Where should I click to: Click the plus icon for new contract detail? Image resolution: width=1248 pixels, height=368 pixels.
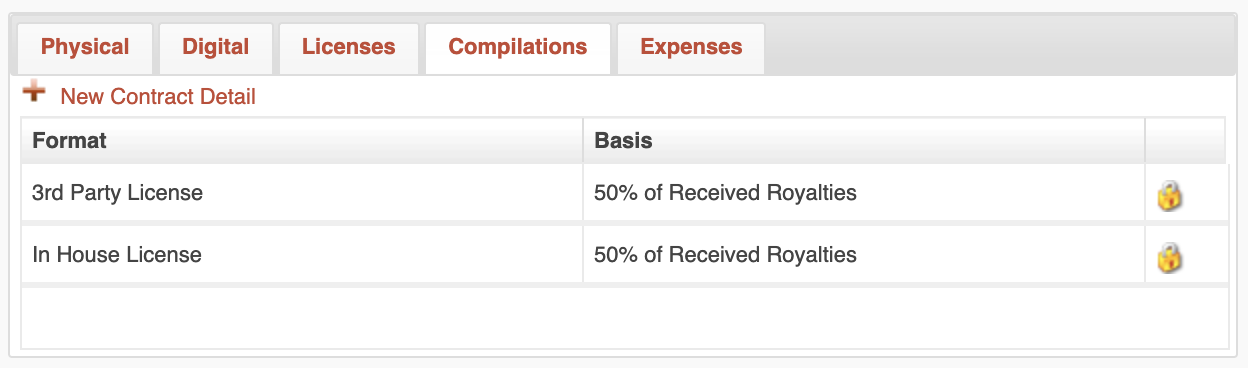point(35,93)
